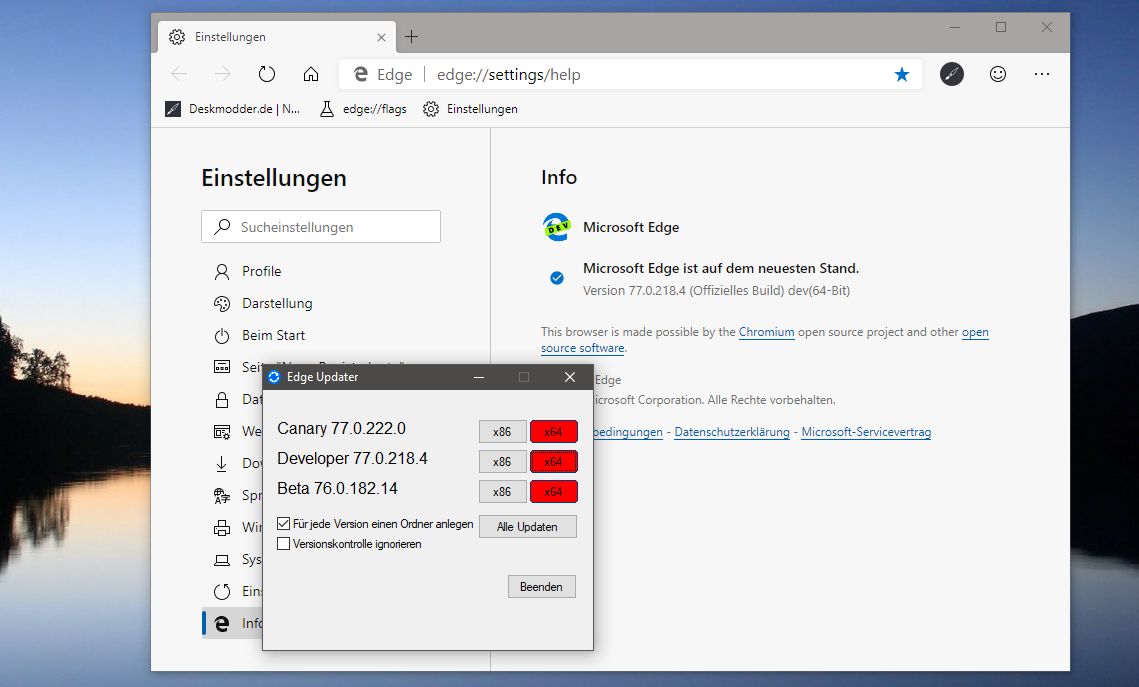Viewport: 1139px width, 687px height.
Task: Click the address bar URL
Action: tap(508, 75)
